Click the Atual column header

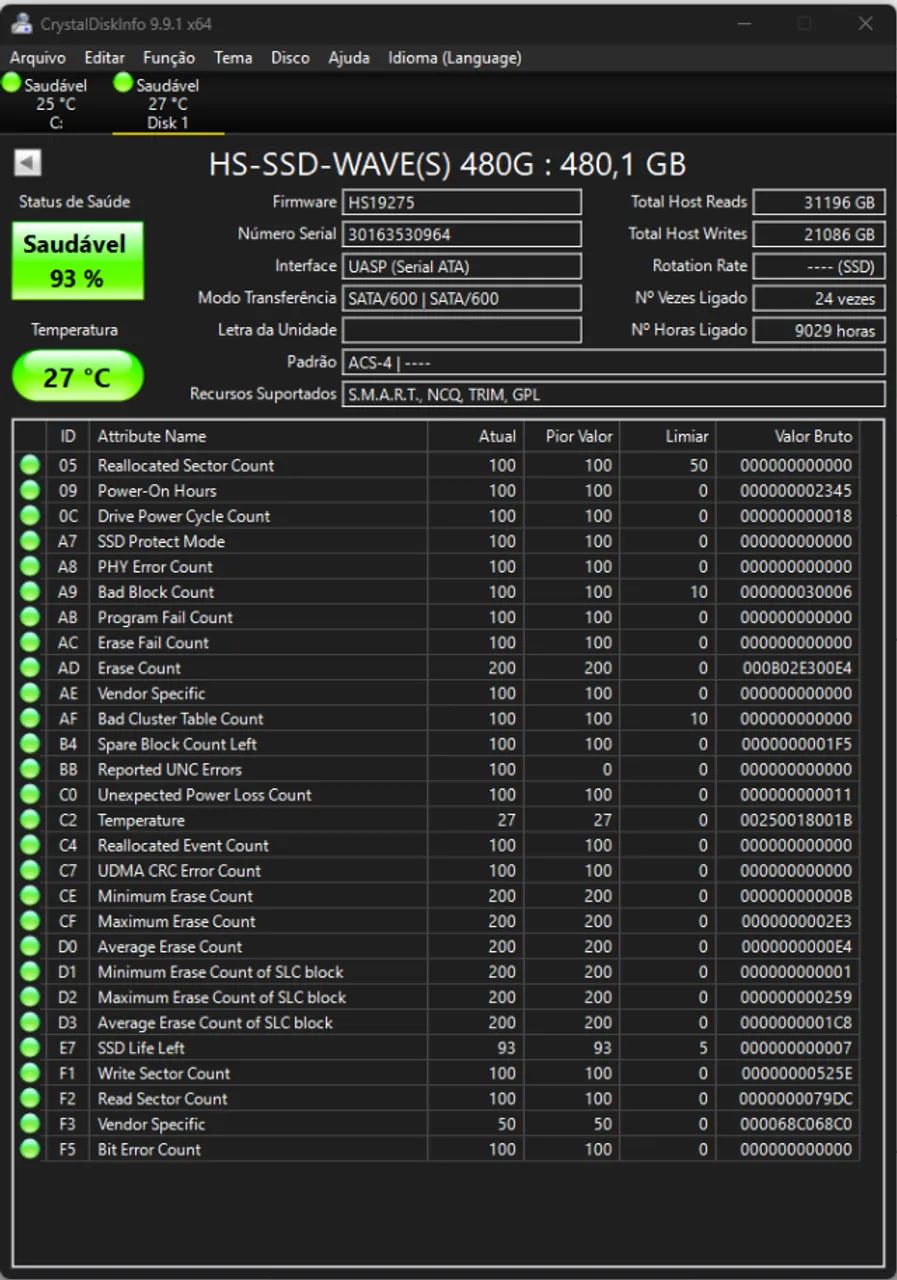476,436
